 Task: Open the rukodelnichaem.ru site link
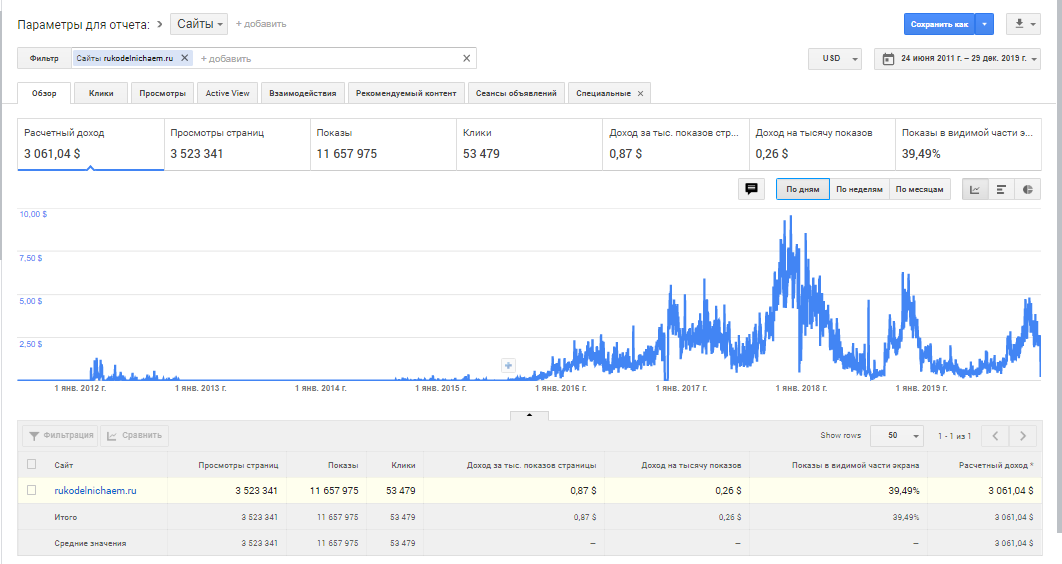point(95,490)
